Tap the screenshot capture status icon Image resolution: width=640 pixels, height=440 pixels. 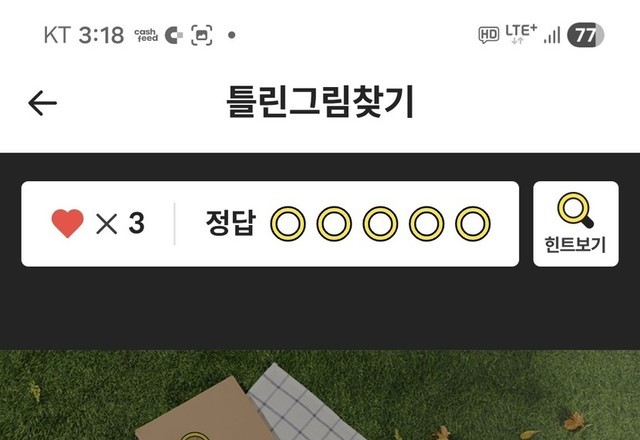coord(202,35)
